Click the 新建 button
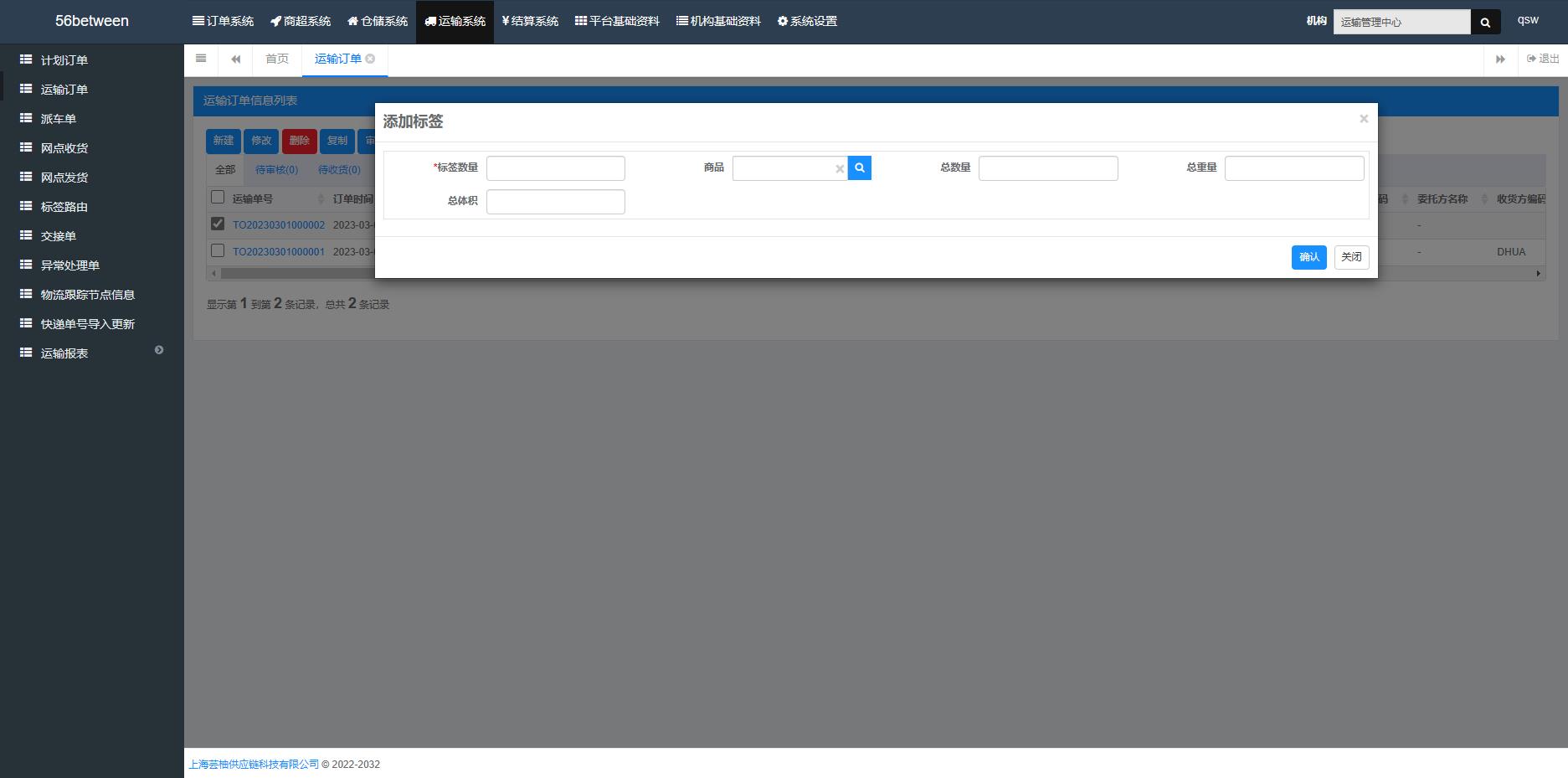Screen dimensions: 1568x778 click(x=224, y=141)
